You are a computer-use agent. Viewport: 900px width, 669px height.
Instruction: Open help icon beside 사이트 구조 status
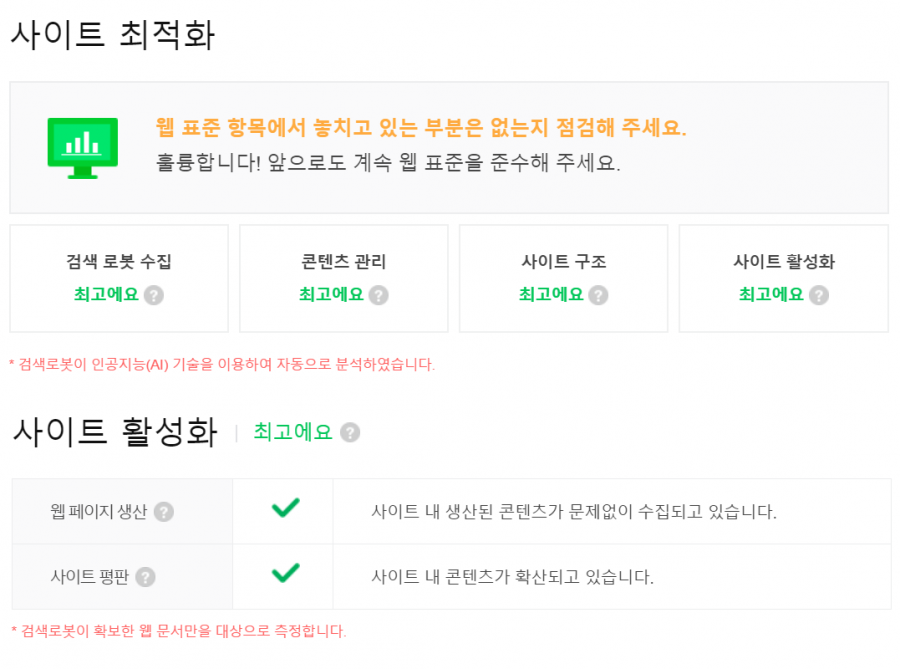coord(598,295)
